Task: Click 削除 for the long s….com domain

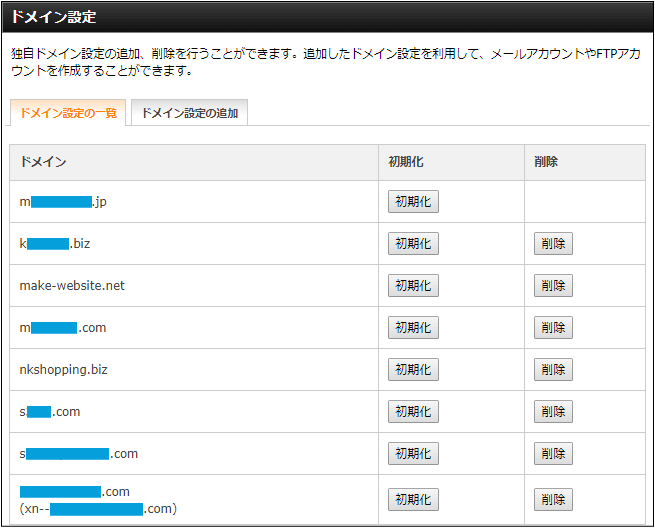Action: (553, 454)
